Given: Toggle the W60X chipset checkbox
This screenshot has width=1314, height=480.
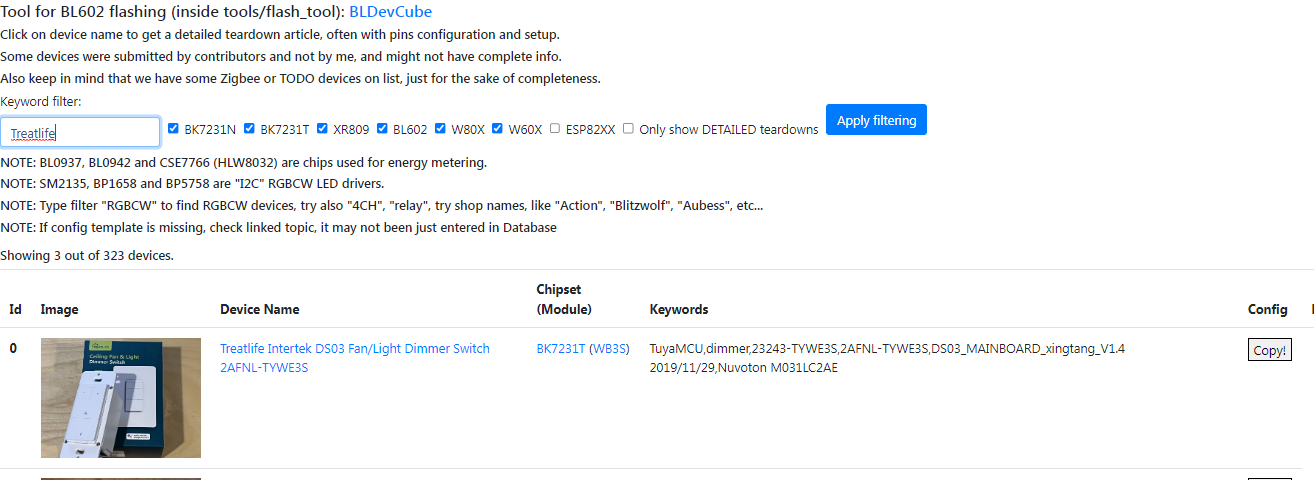Looking at the screenshot, I should (x=497, y=129).
